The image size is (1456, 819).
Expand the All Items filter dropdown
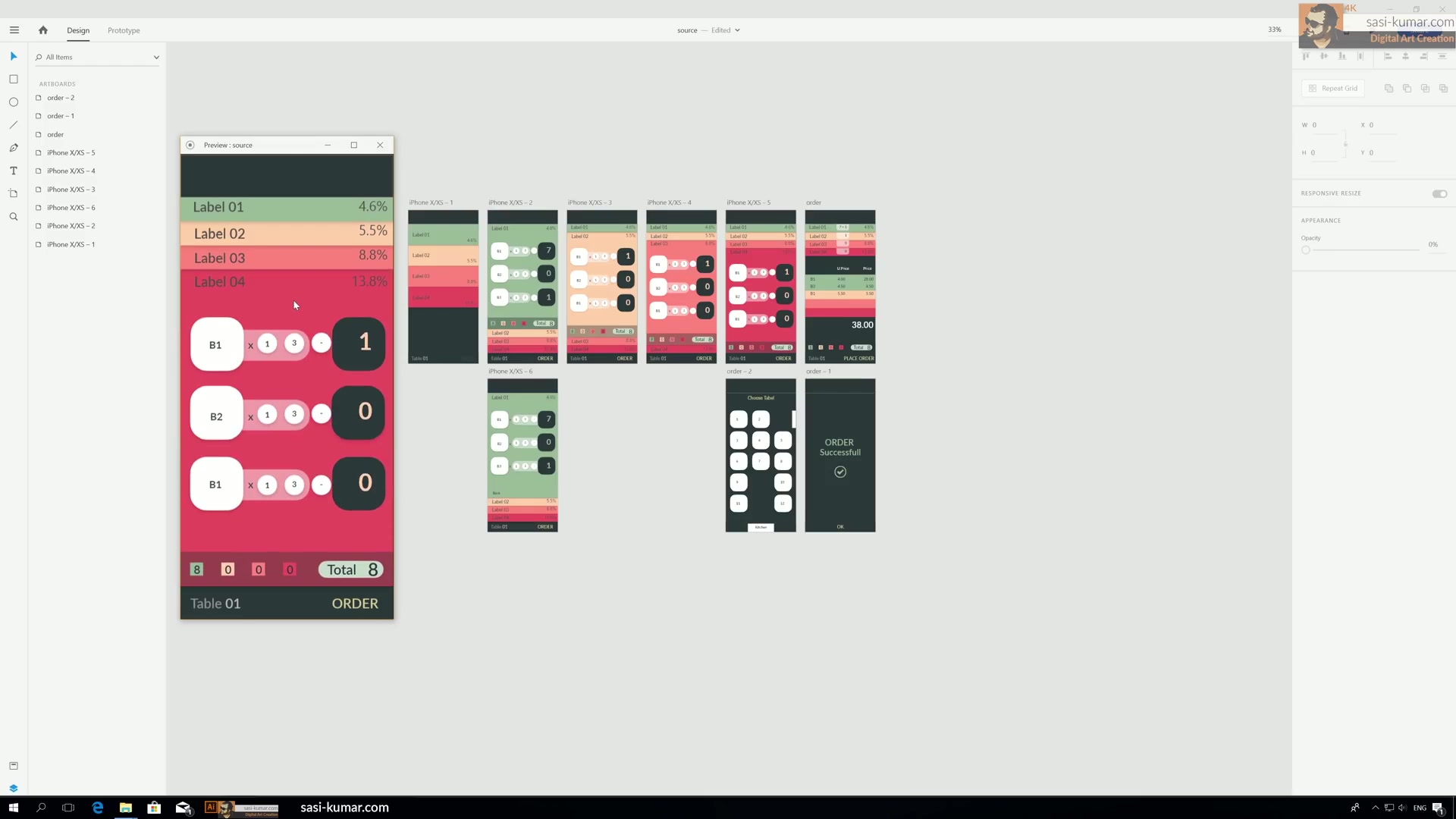(x=156, y=58)
